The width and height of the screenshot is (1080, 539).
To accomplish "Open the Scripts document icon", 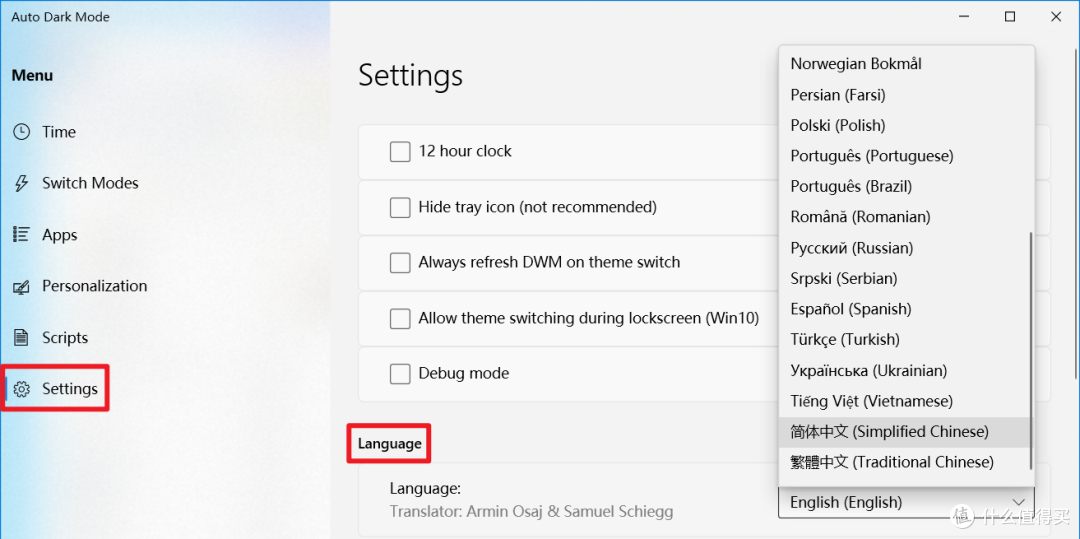I will click(x=22, y=338).
